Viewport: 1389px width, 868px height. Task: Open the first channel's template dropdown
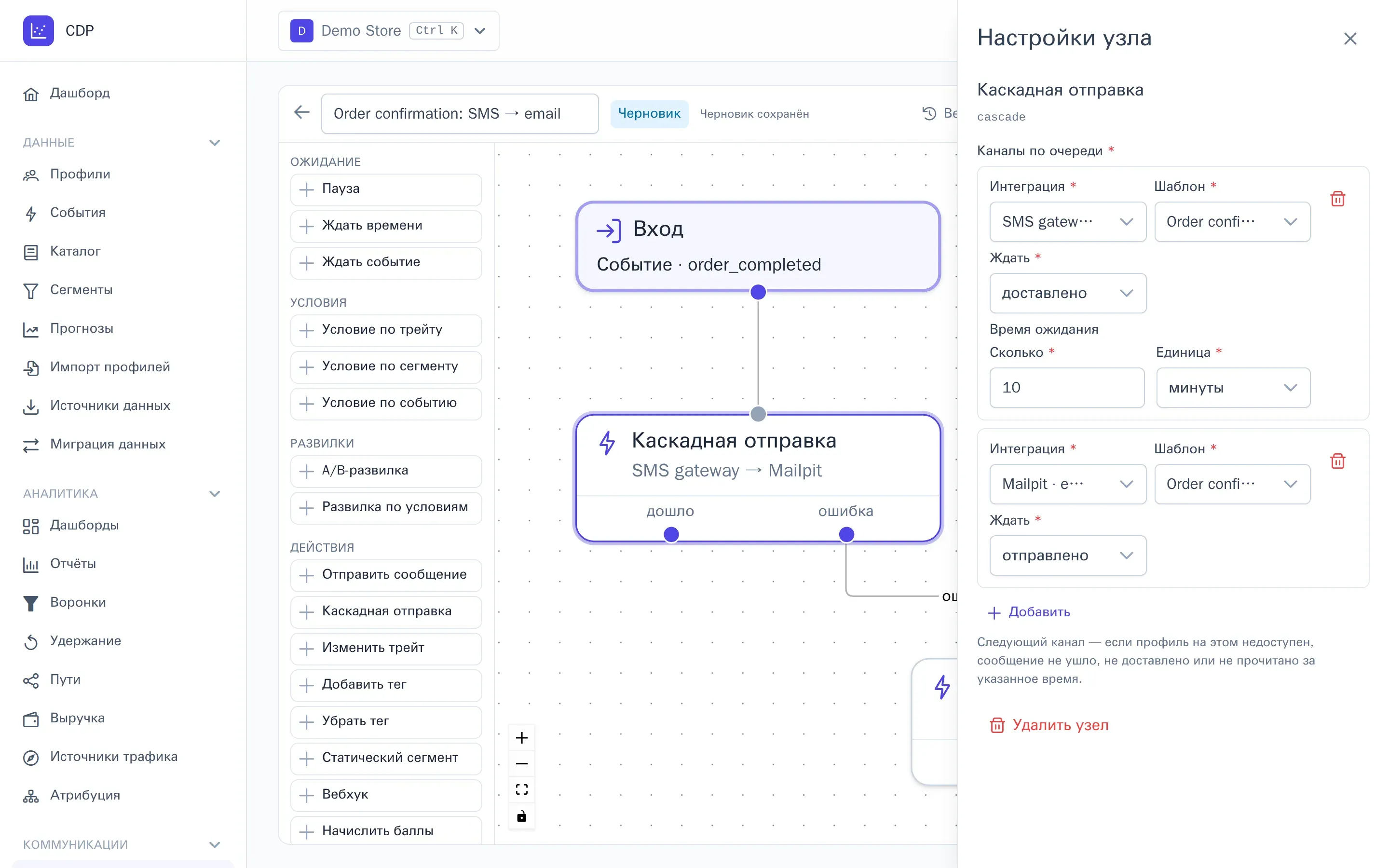(1232, 222)
